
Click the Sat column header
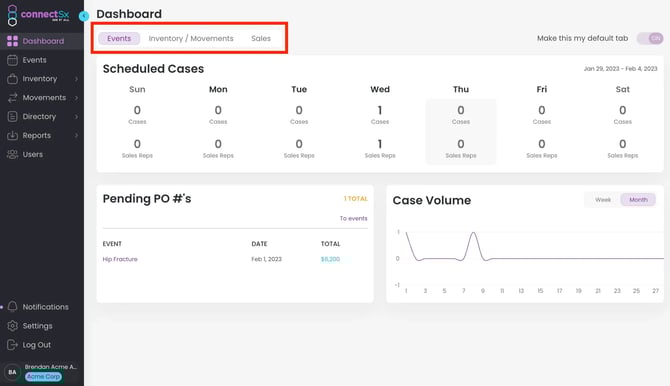pos(623,89)
